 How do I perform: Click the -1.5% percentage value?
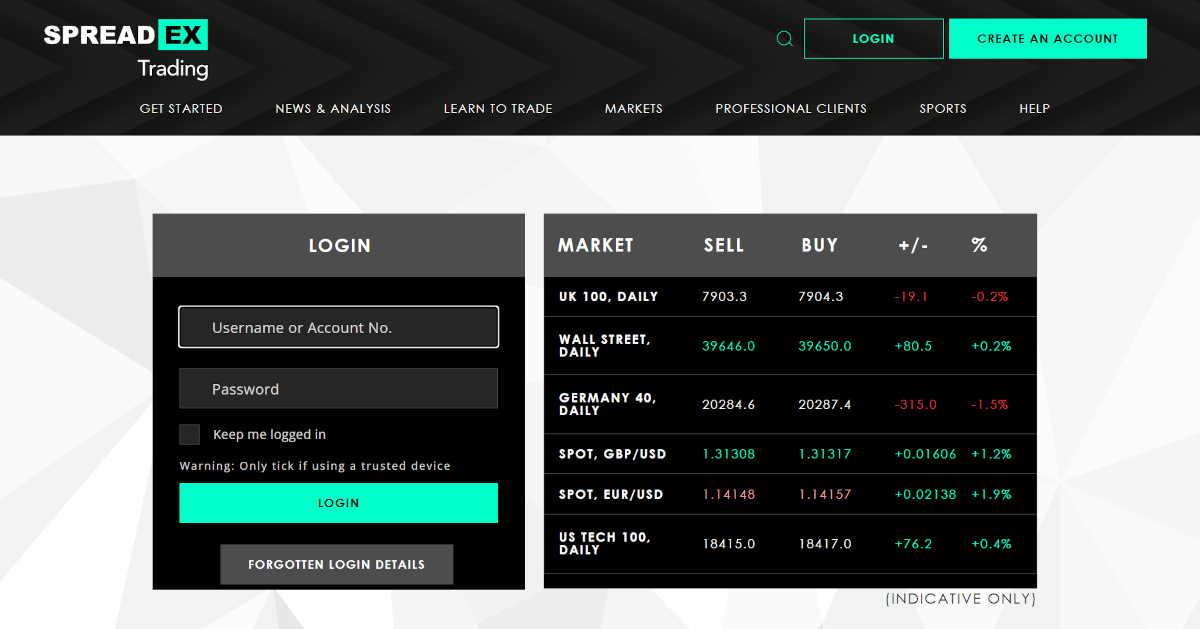click(990, 405)
